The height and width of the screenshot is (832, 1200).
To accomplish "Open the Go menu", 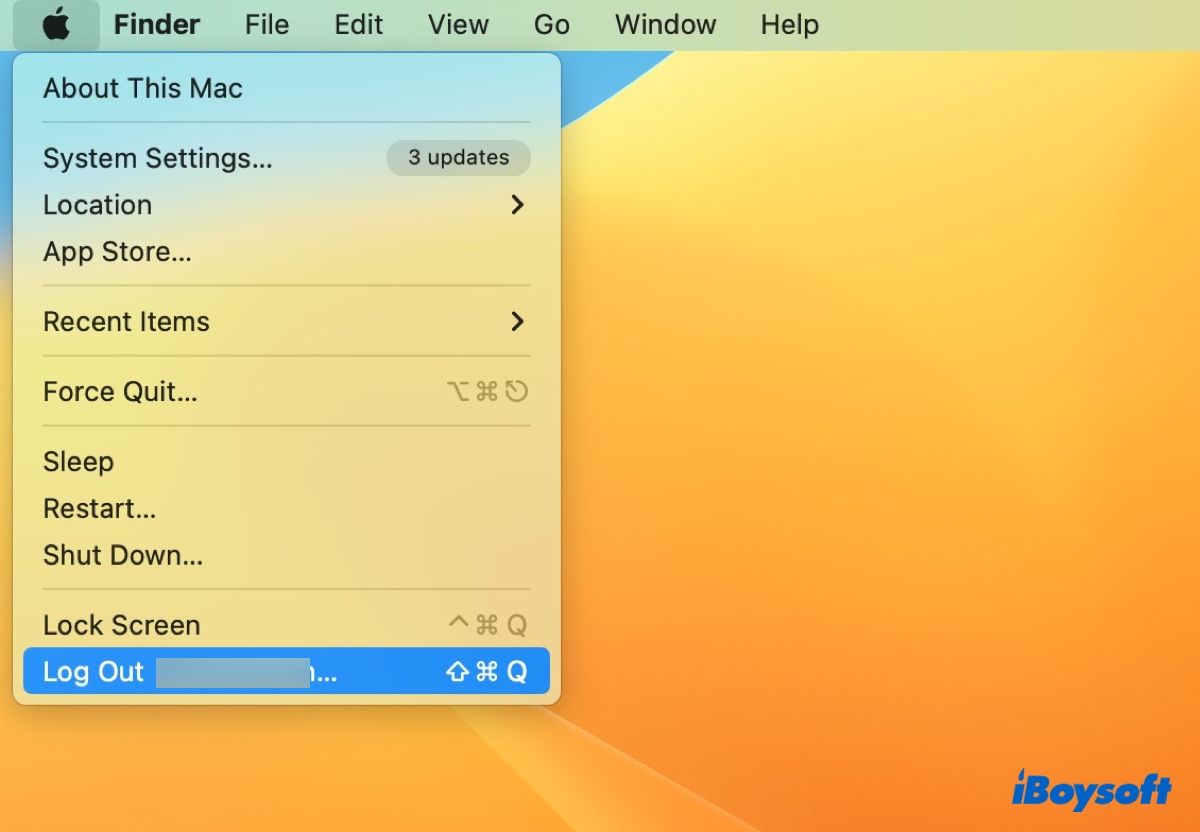I will coord(552,25).
